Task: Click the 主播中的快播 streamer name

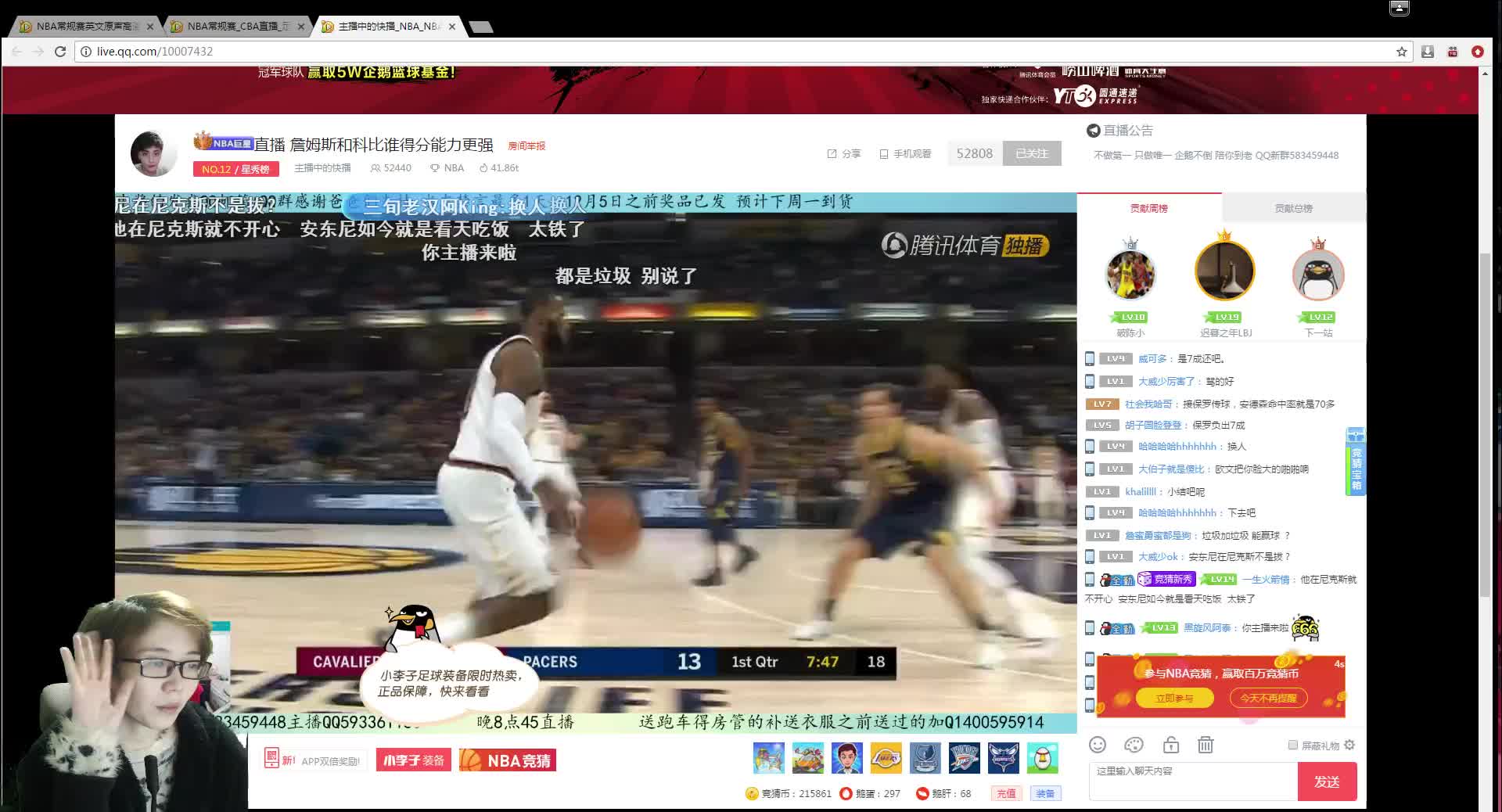Action: [322, 168]
